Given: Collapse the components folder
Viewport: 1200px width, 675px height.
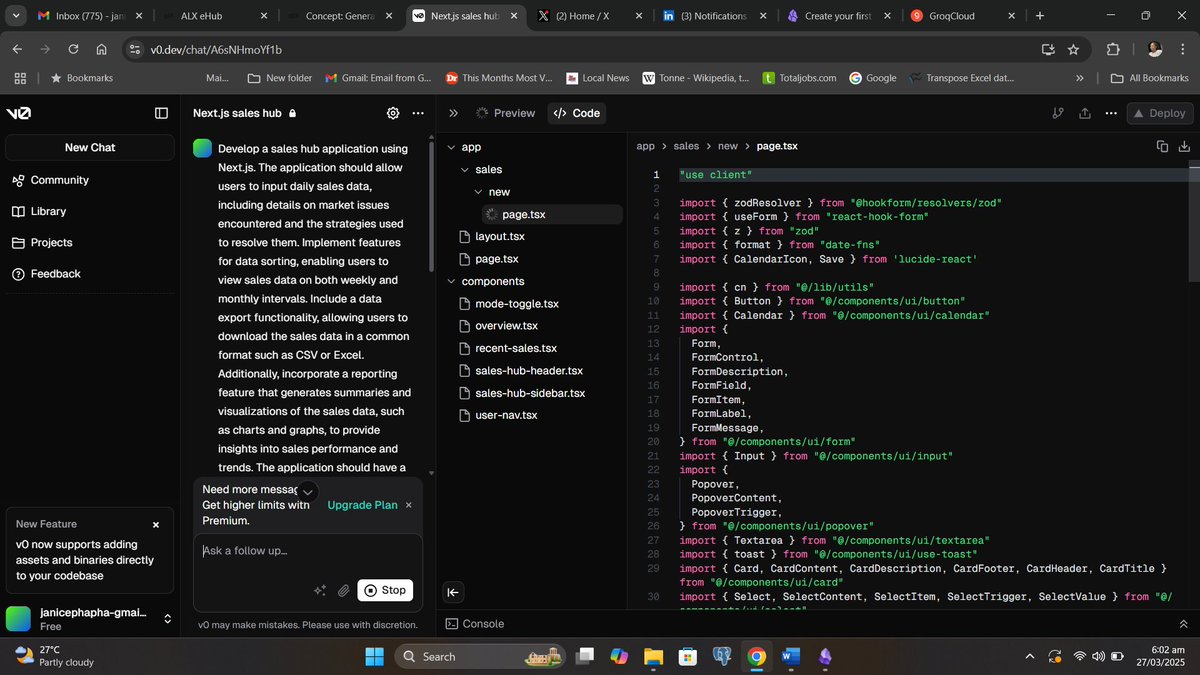Looking at the screenshot, I should point(450,282).
